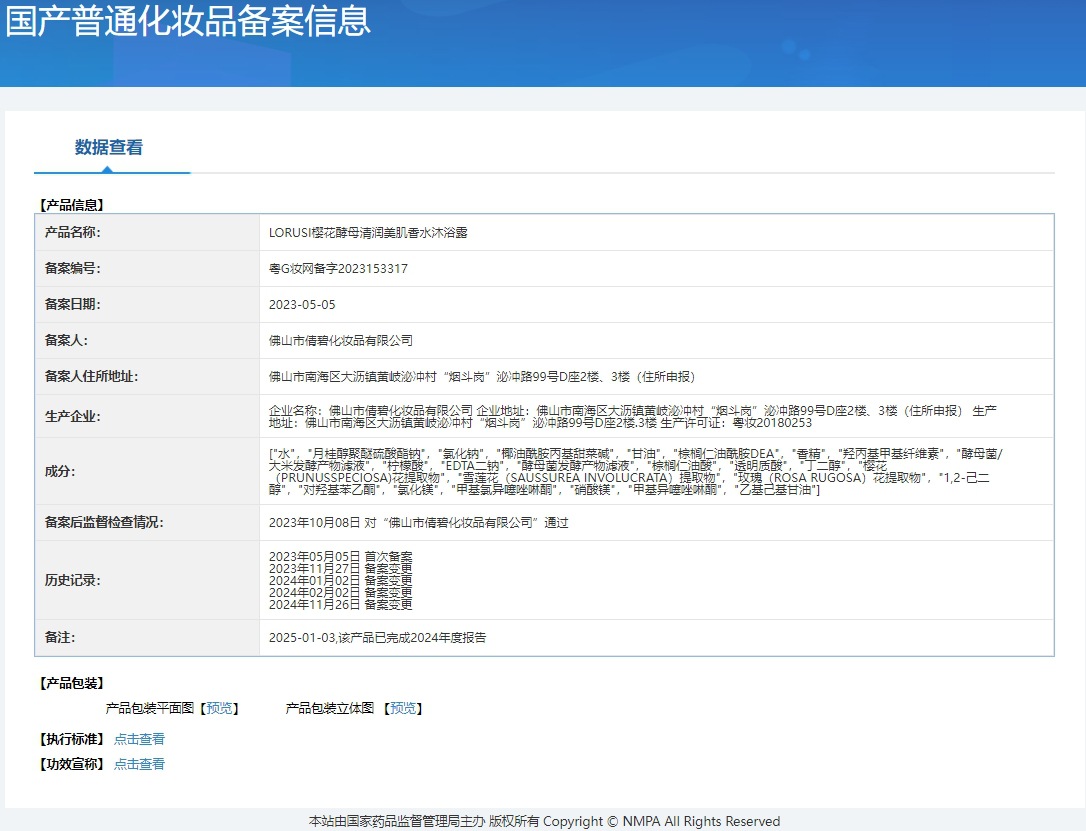Preview the 产品包装平面图 image

pyautogui.click(x=220, y=708)
